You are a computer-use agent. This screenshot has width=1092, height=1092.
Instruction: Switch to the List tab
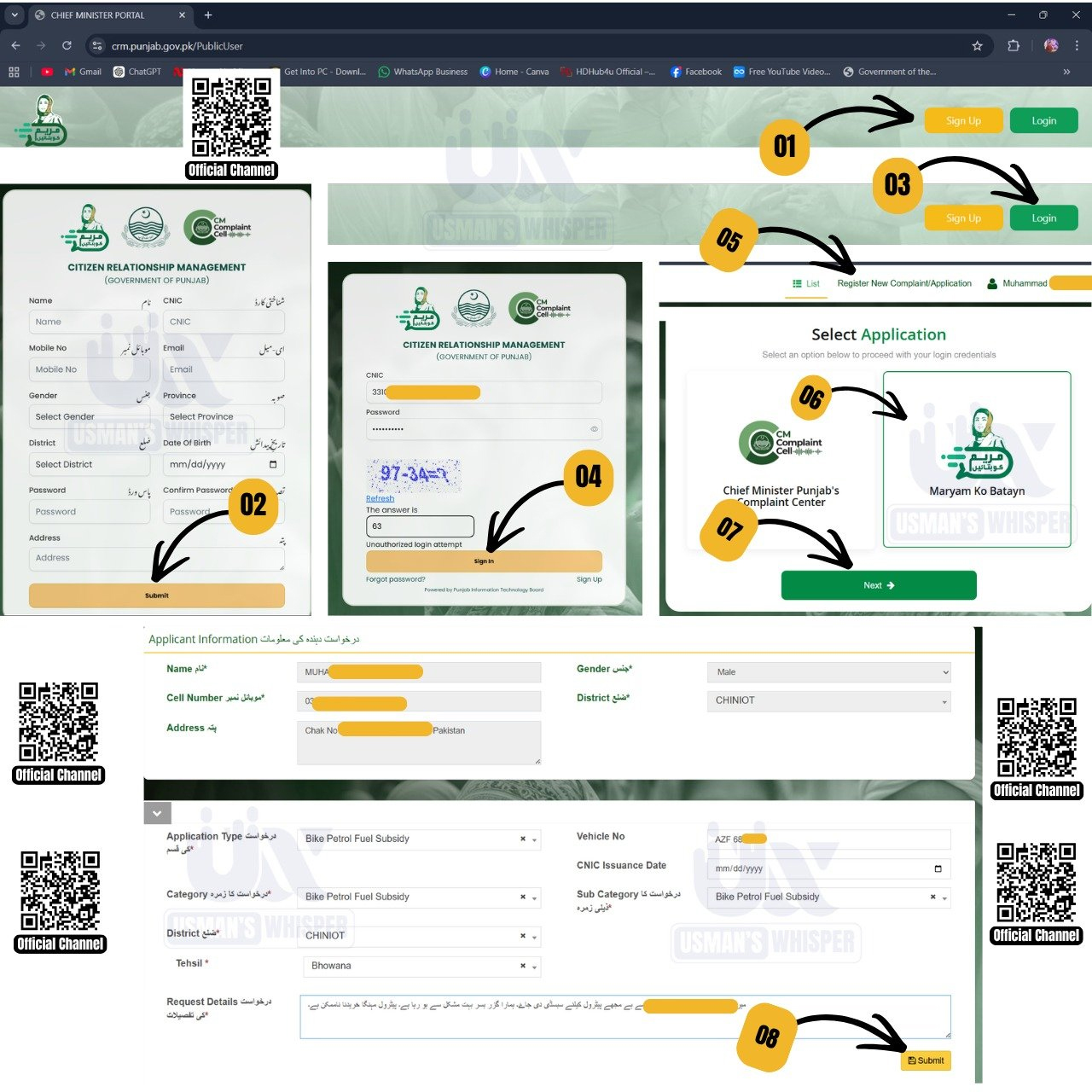coord(806,283)
